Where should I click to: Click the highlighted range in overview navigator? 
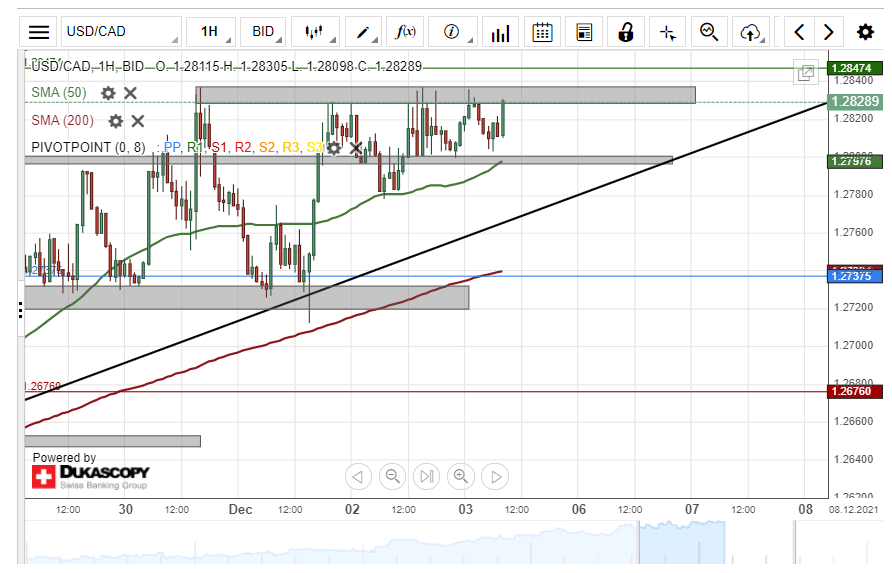[x=682, y=543]
